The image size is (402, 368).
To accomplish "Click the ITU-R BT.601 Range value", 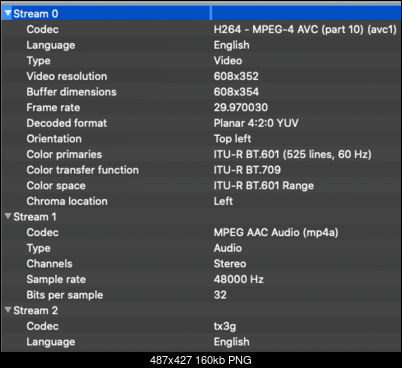I will click(264, 186).
